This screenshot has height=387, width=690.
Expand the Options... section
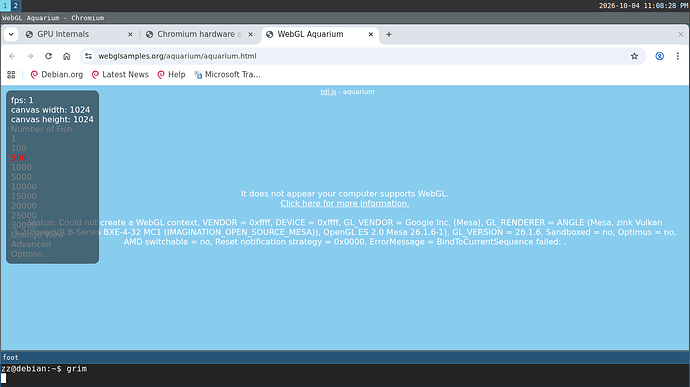[x=30, y=254]
